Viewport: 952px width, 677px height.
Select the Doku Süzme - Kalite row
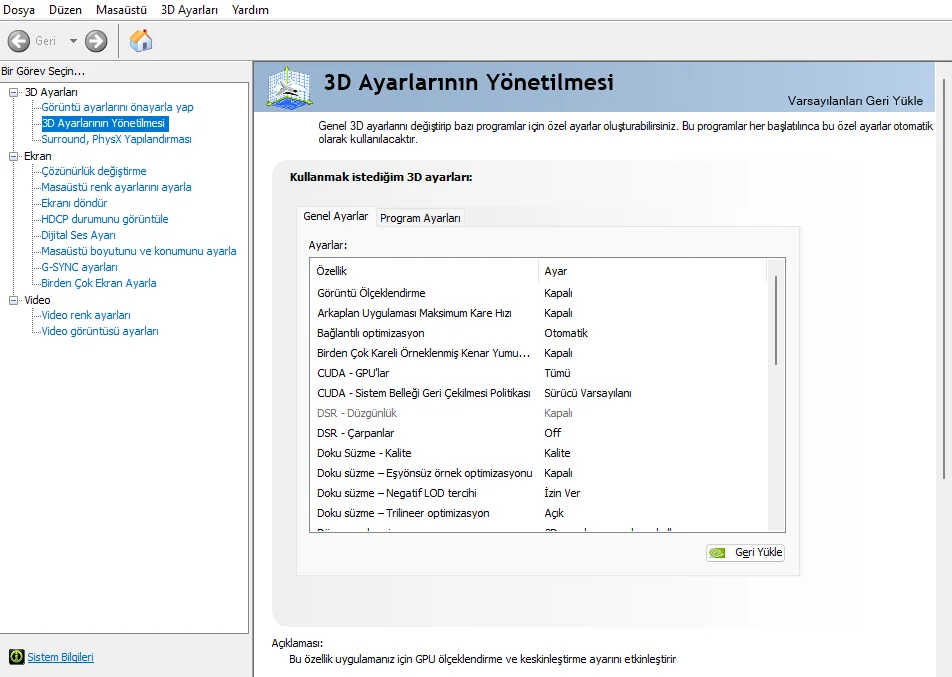click(x=538, y=454)
